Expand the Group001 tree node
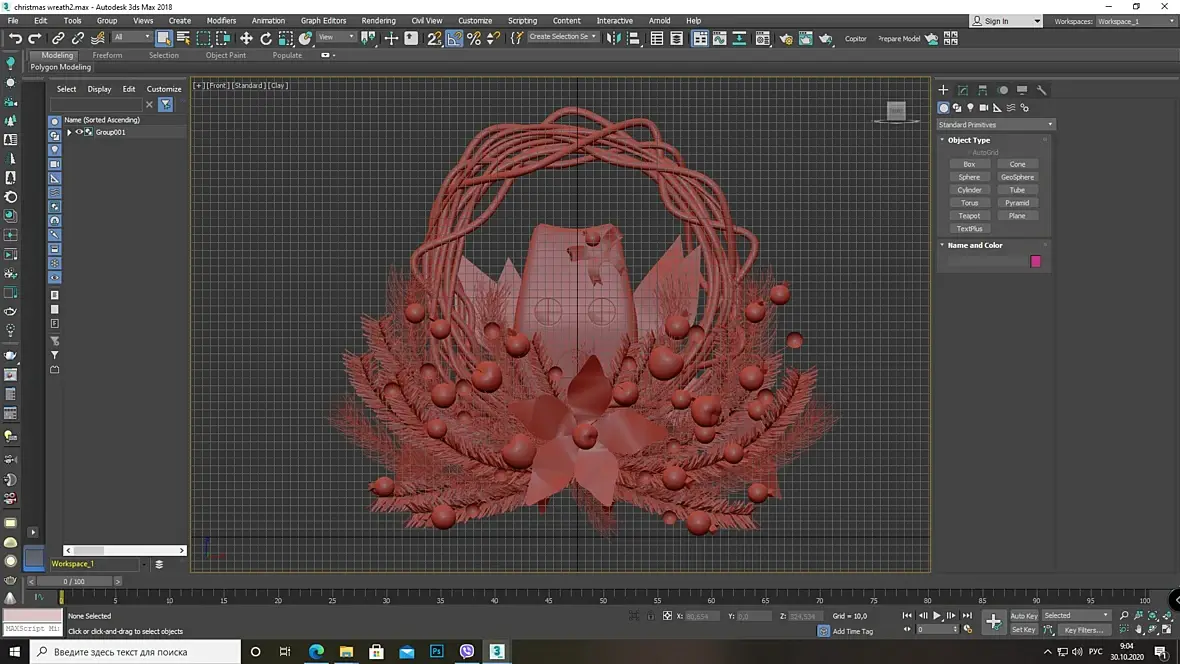 (x=69, y=132)
